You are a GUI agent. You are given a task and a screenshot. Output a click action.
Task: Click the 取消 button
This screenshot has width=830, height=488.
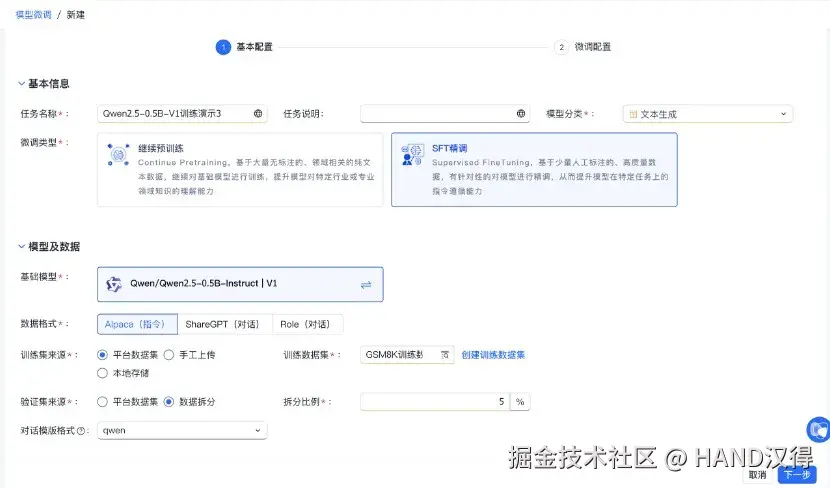(757, 474)
